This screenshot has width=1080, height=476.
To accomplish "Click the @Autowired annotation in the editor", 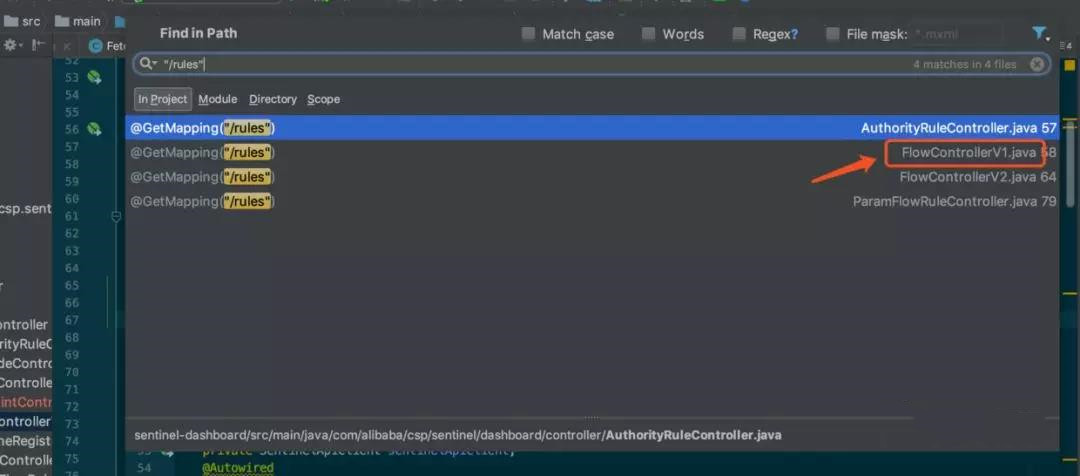I will 238,468.
